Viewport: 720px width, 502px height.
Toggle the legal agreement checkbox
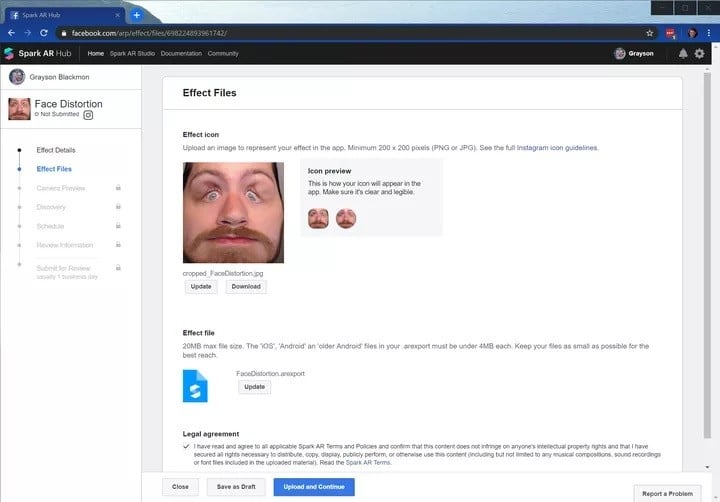[x=186, y=446]
